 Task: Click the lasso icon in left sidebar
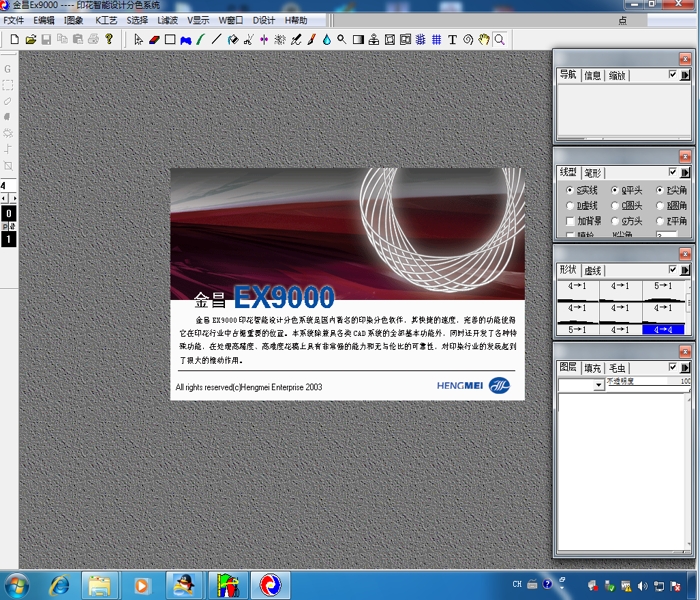8,101
